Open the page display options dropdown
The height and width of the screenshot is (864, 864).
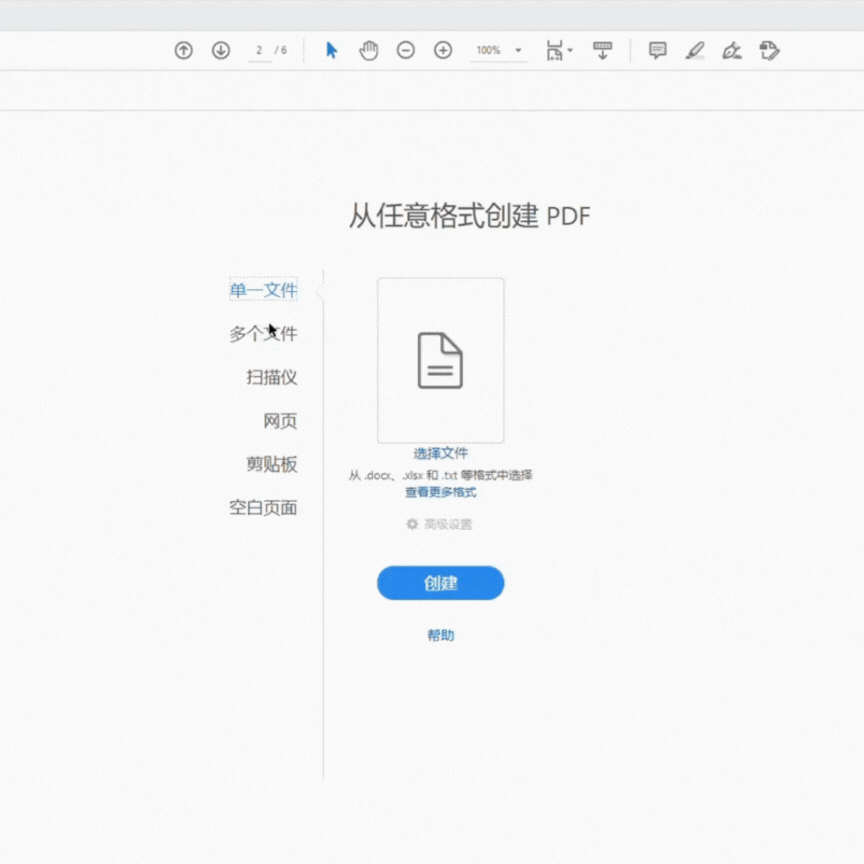pos(558,50)
